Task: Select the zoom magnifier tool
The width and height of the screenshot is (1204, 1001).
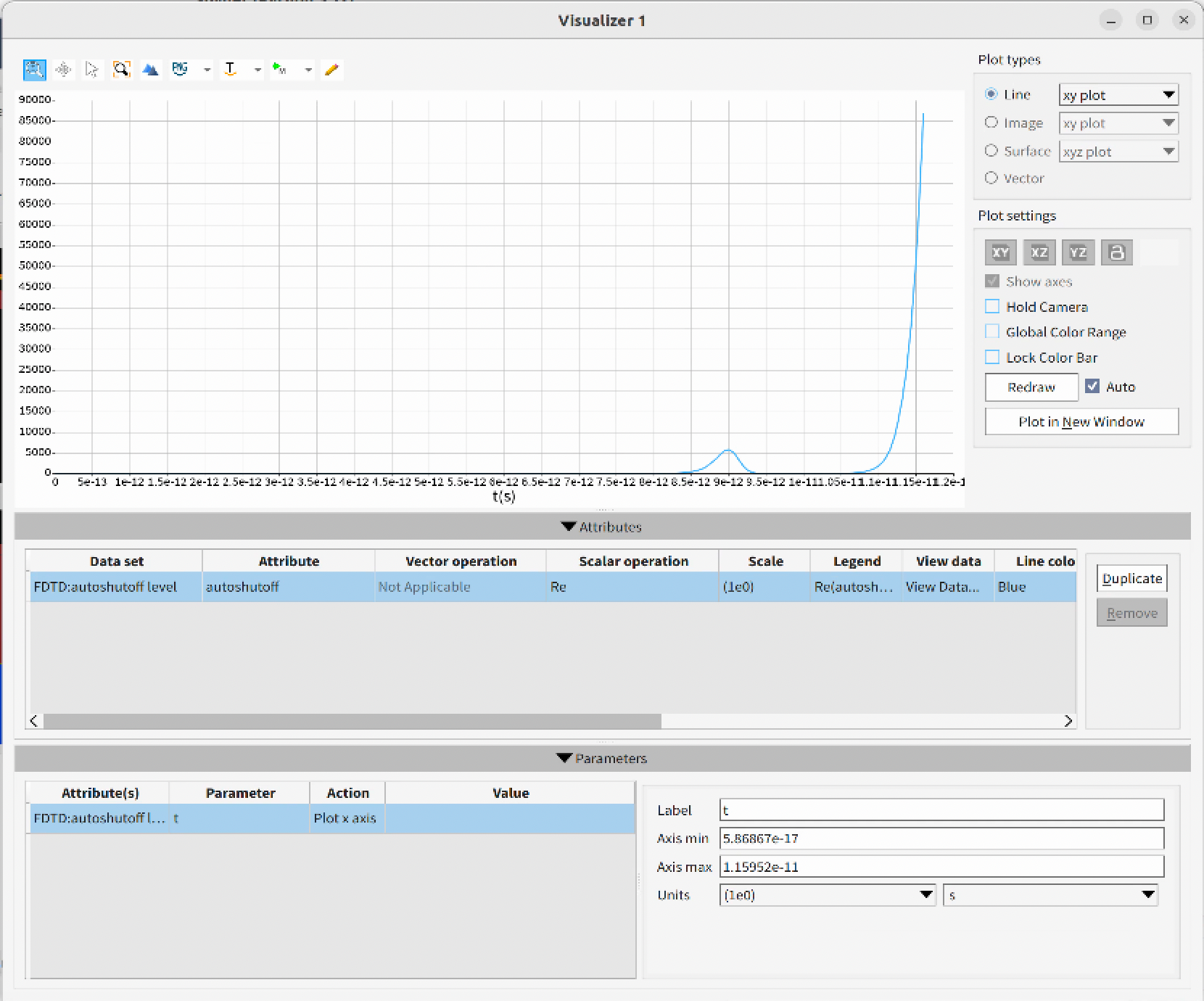Action: pos(34,70)
